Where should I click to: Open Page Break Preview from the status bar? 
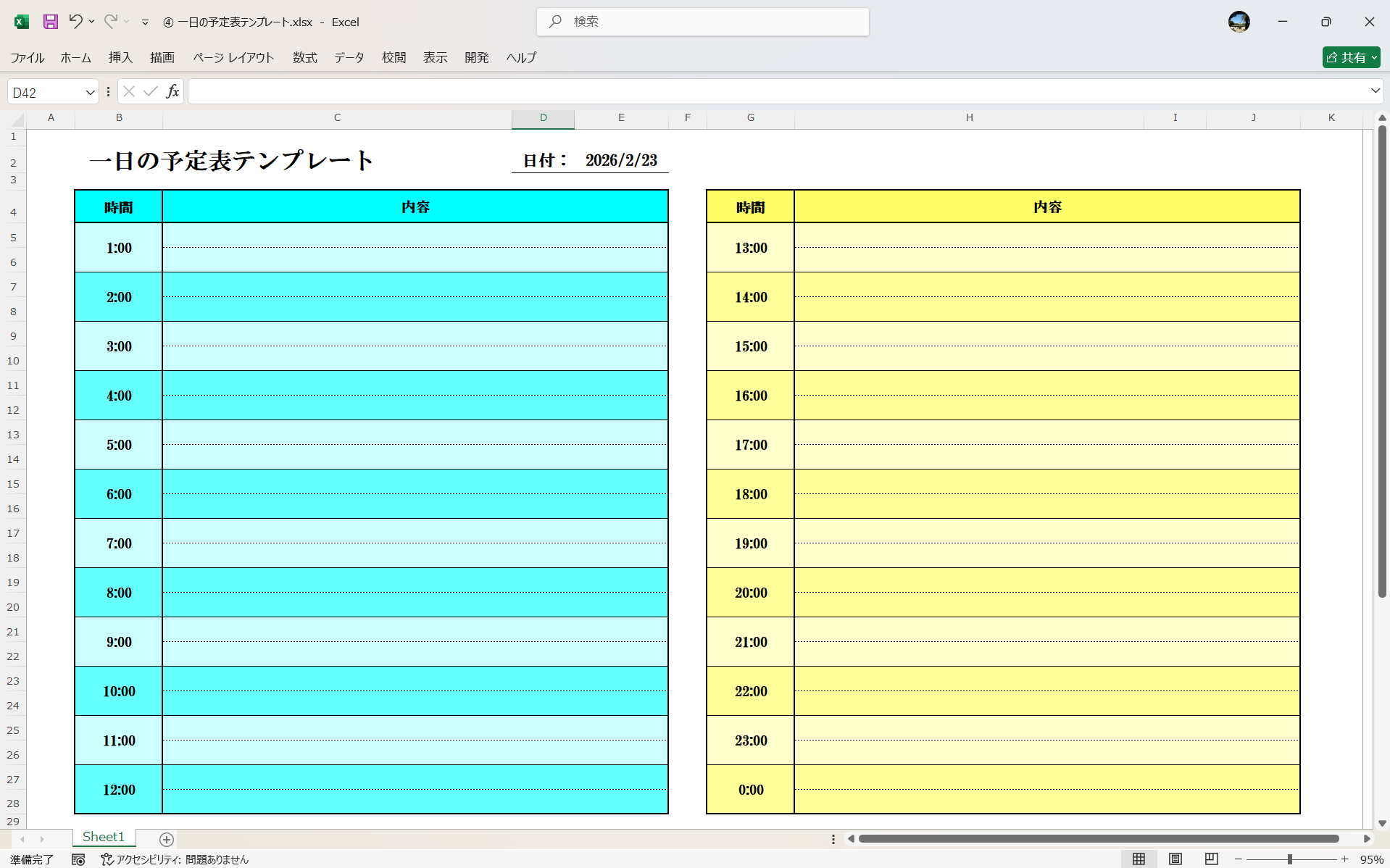[1211, 859]
